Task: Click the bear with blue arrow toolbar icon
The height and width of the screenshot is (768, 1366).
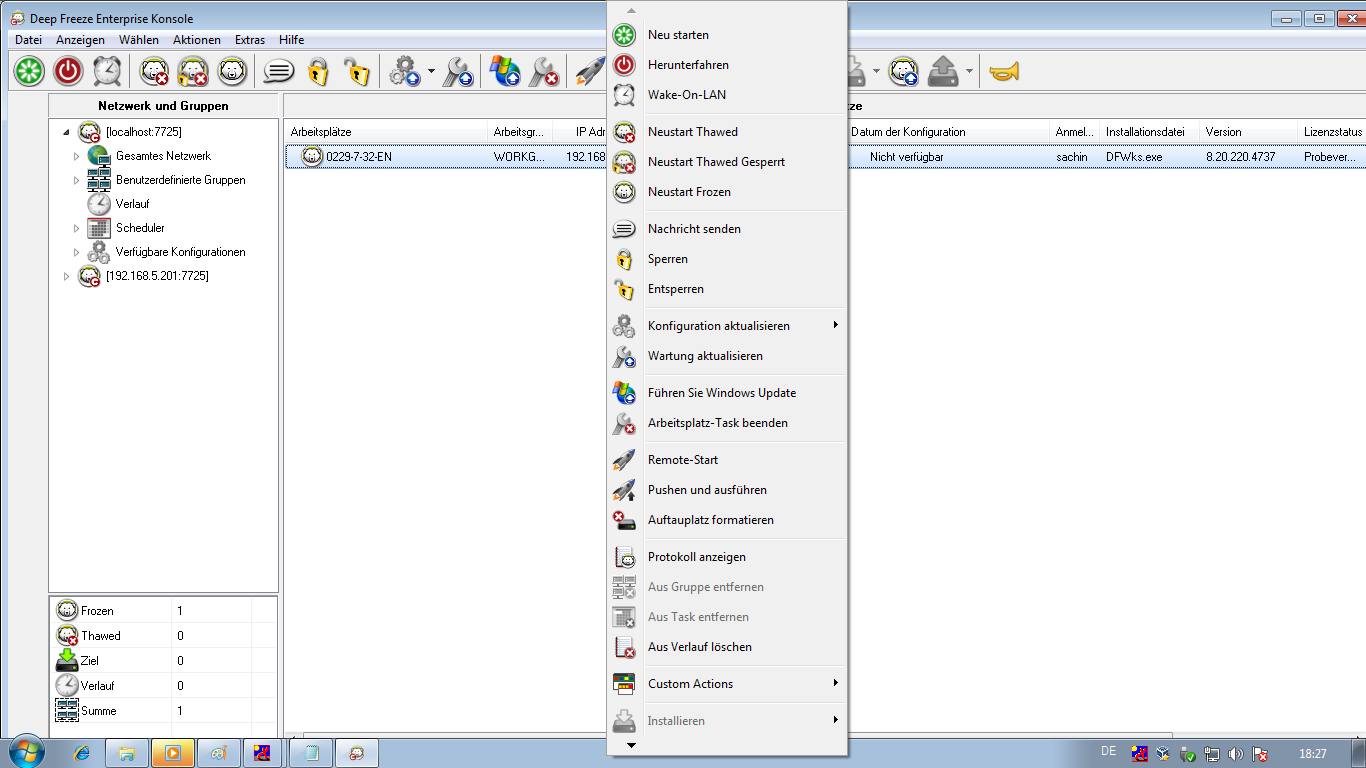Action: [x=904, y=71]
